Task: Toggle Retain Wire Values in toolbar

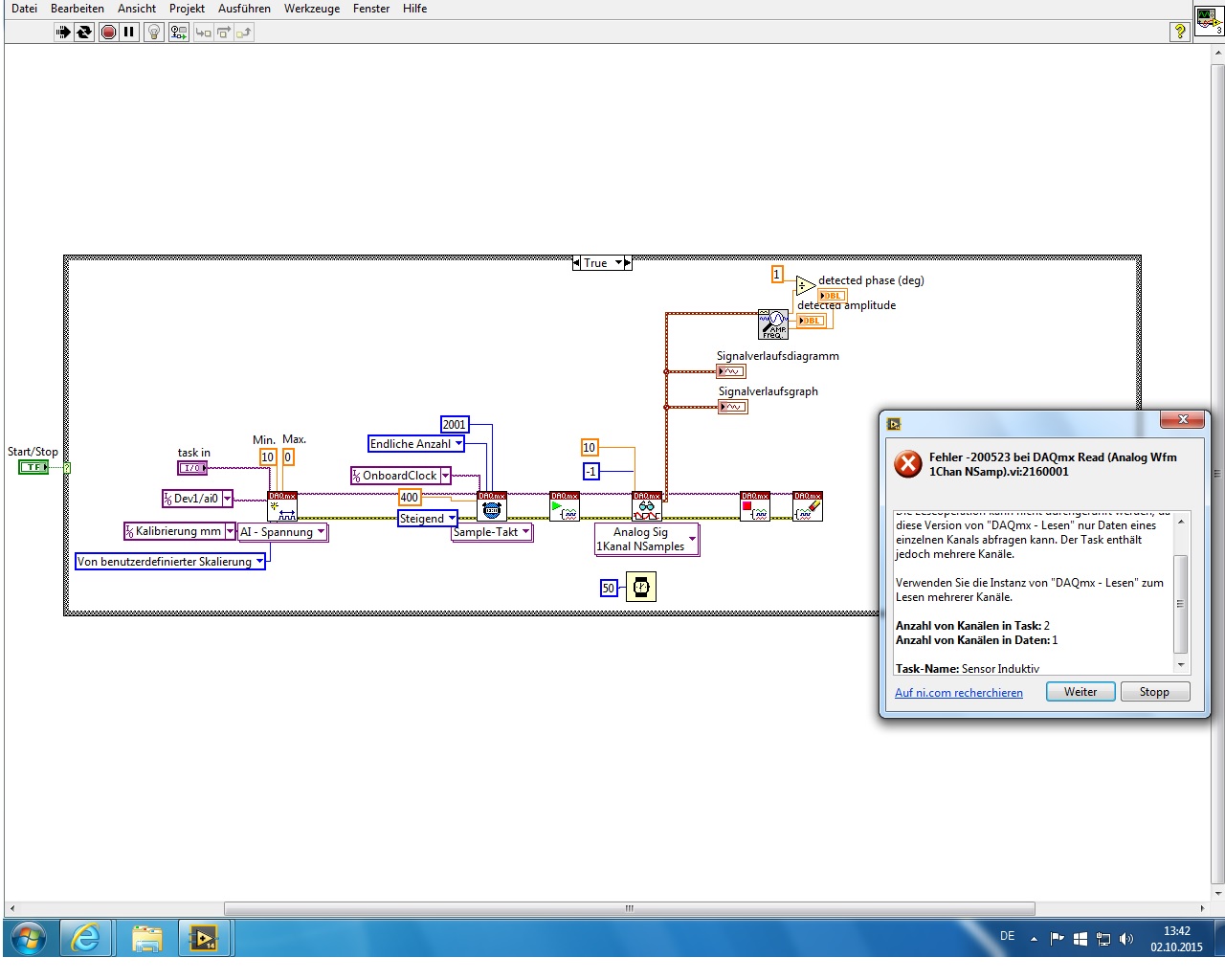Action: pos(178,33)
